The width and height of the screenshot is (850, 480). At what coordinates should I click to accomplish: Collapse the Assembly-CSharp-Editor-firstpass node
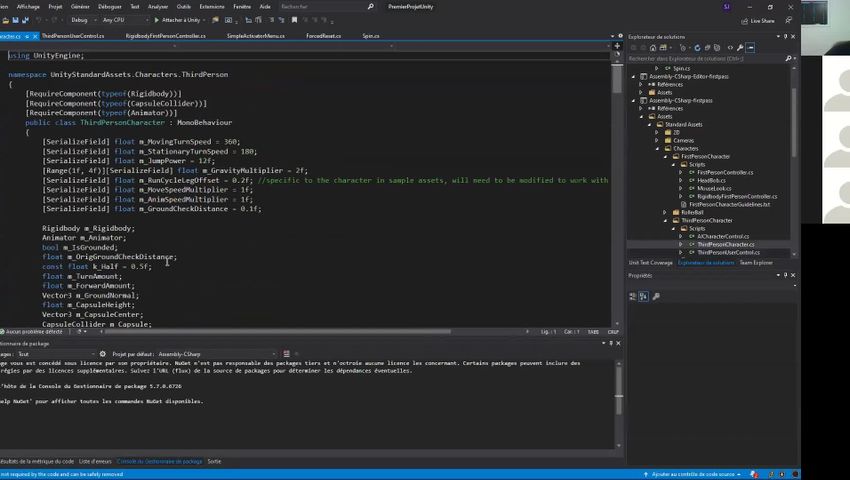[633, 76]
